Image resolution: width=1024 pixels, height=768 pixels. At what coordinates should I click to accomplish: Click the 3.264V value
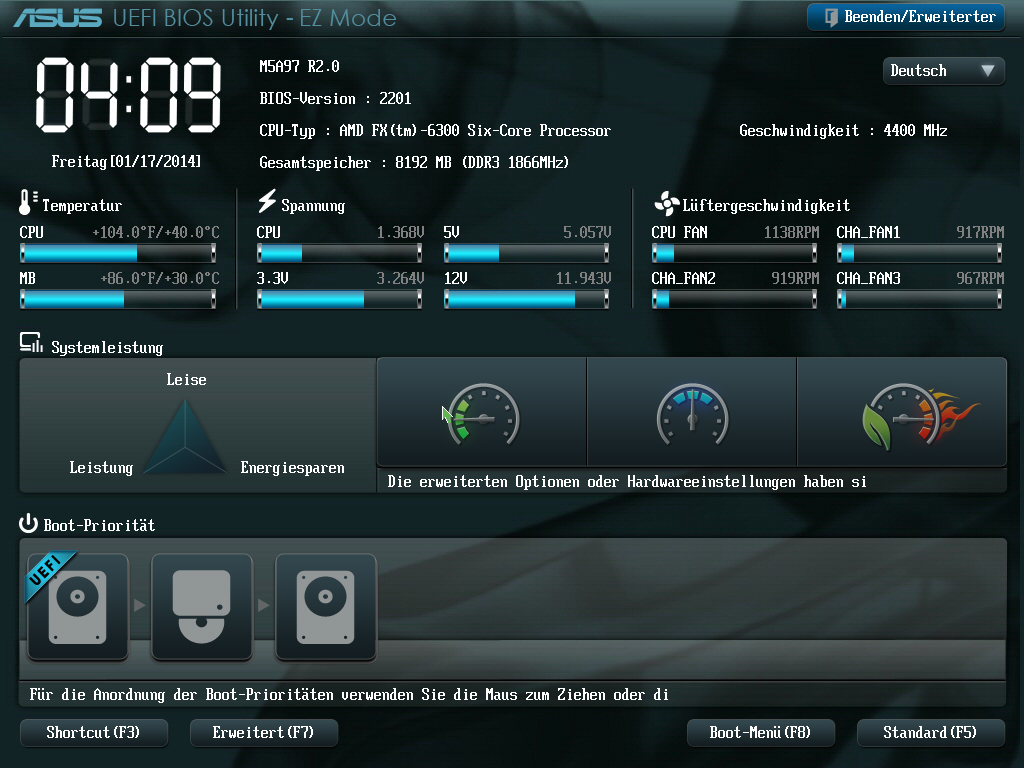400,279
